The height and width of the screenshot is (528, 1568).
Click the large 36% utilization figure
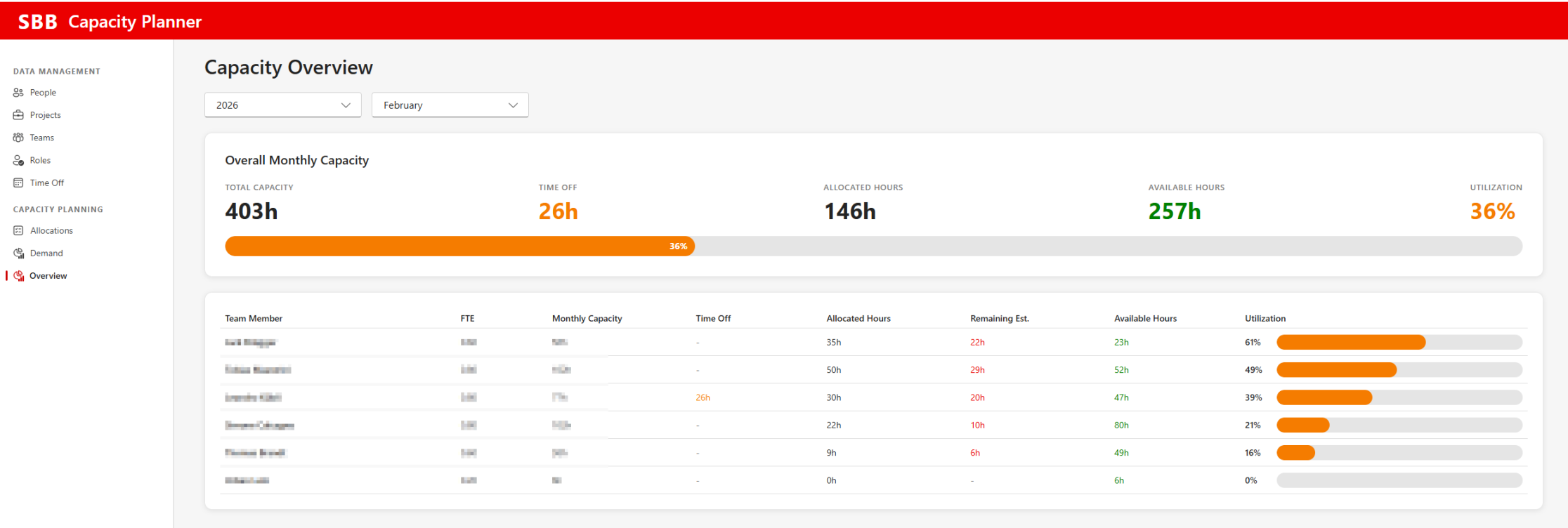(x=1493, y=211)
